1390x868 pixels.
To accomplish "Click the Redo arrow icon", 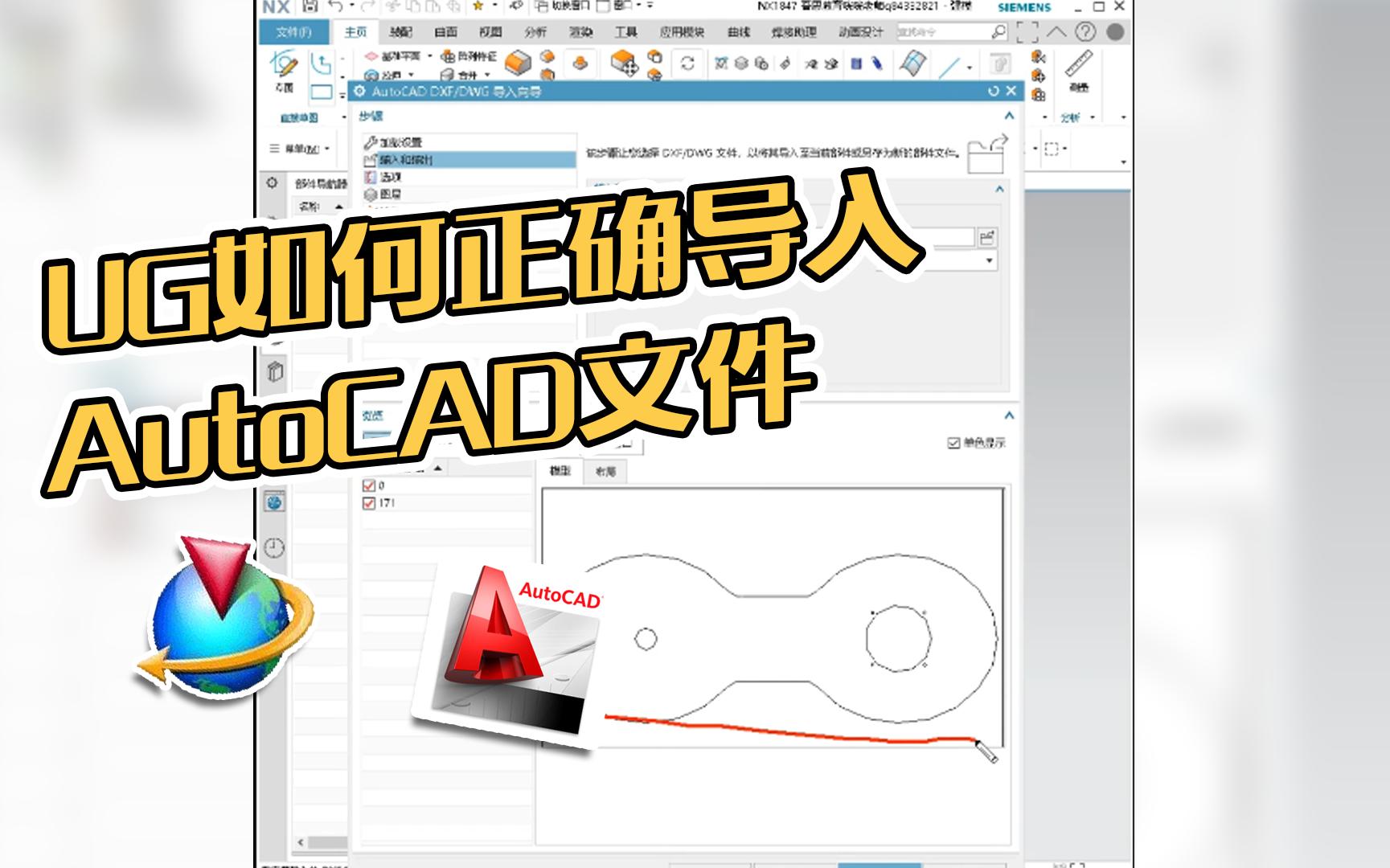I will 367,6.
